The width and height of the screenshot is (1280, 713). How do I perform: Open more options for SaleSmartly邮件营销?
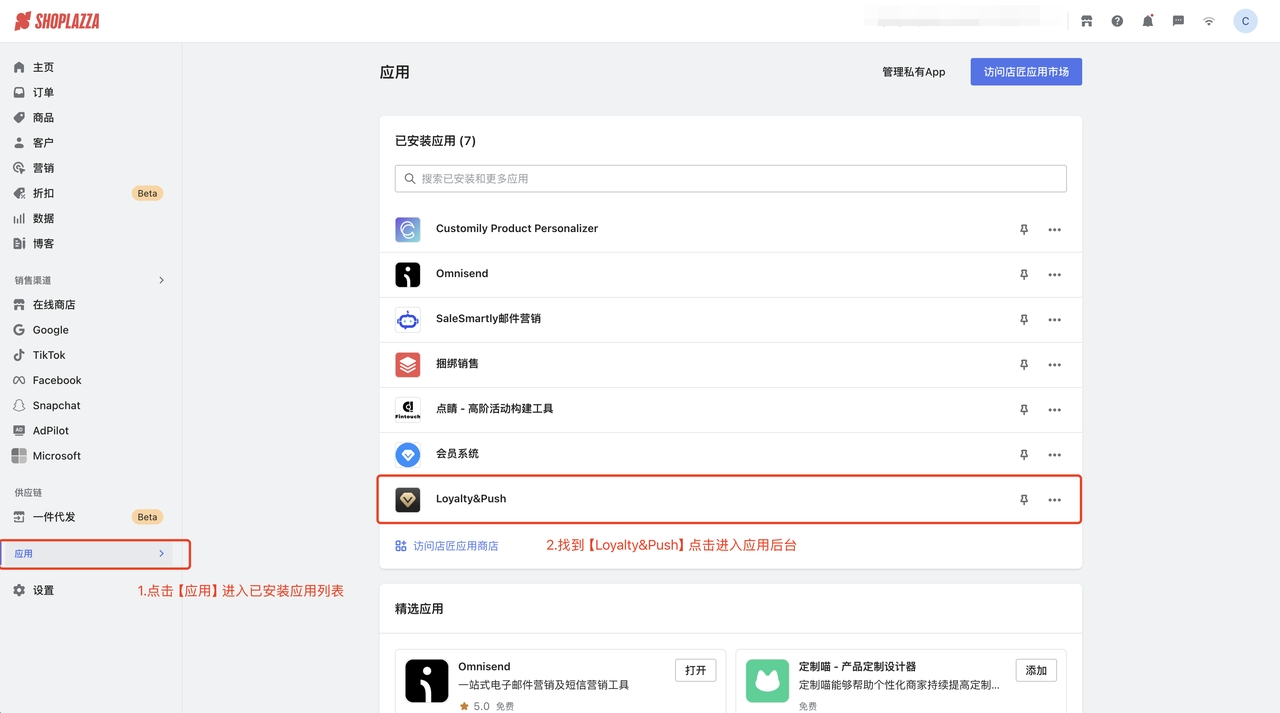(x=1055, y=320)
